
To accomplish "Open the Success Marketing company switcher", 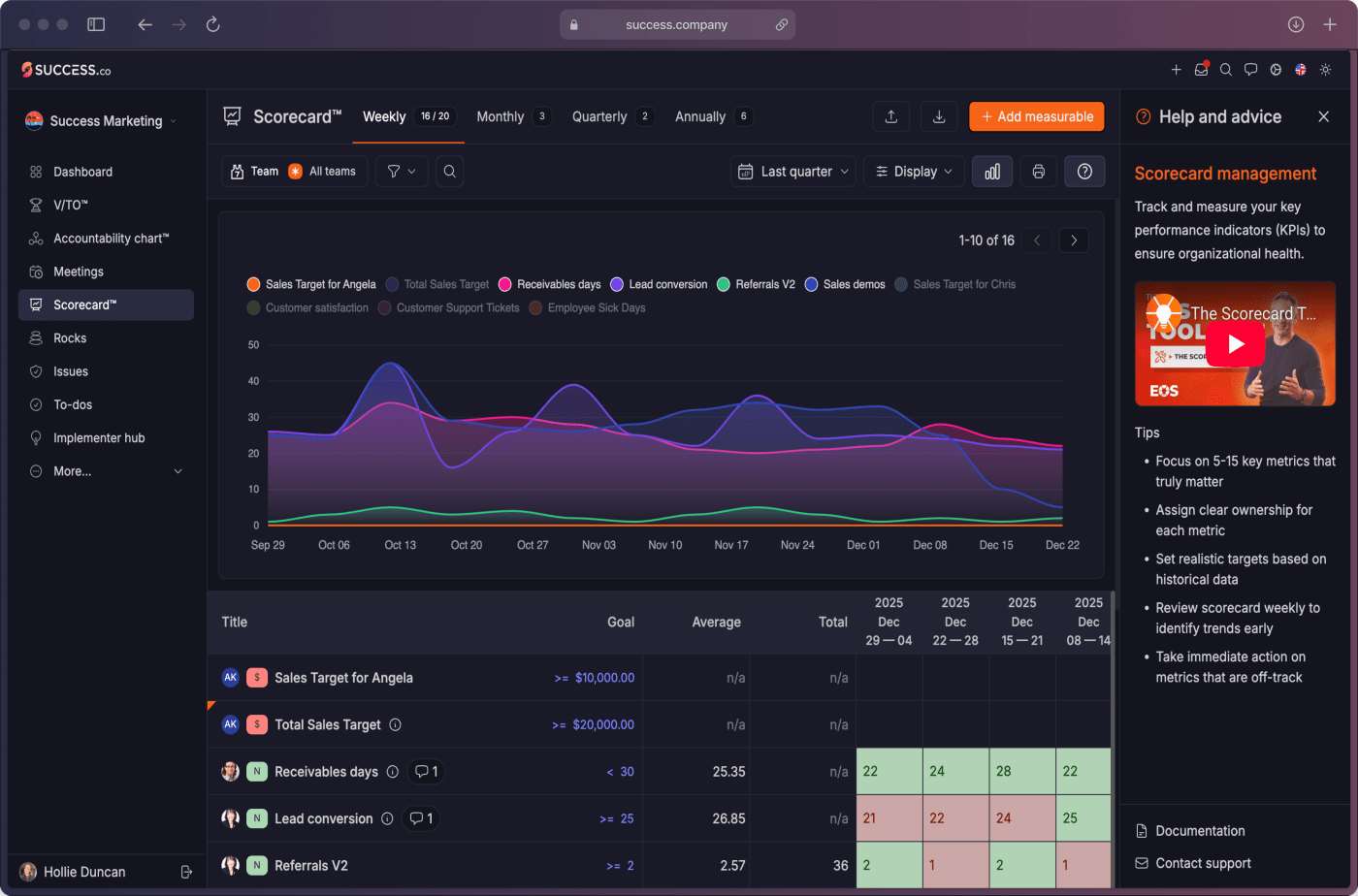I will (x=102, y=120).
